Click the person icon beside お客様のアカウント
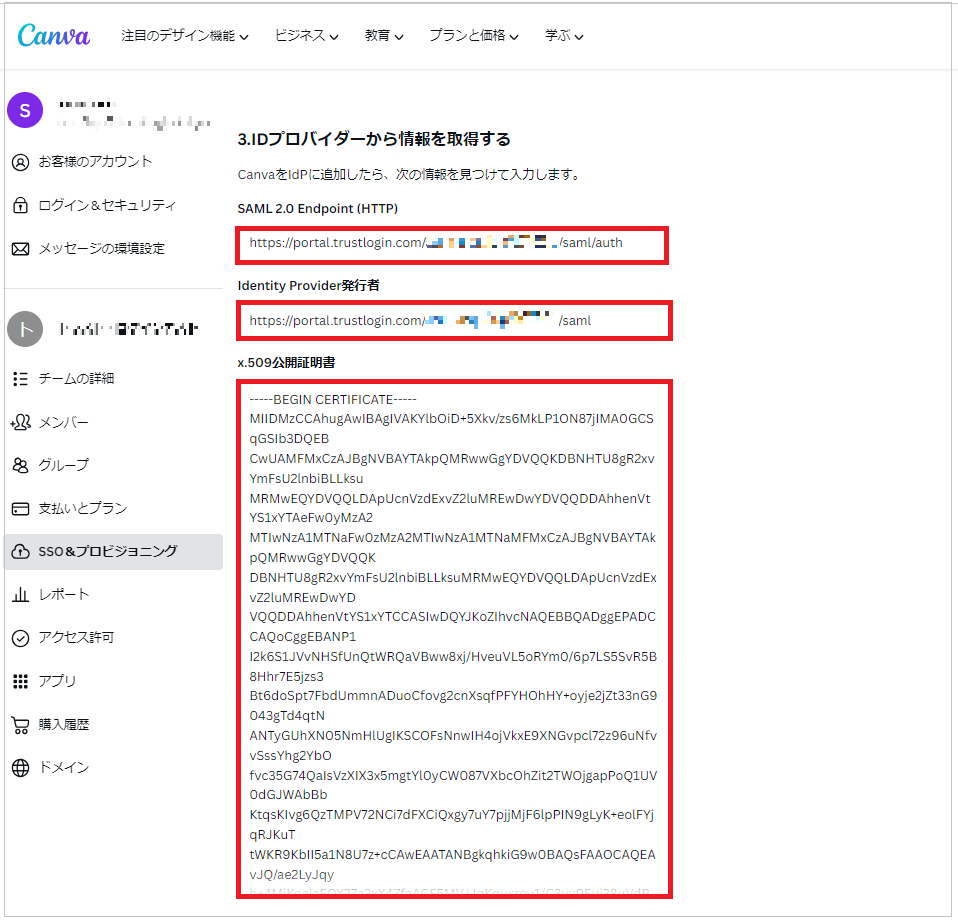The height and width of the screenshot is (921, 958). [x=20, y=163]
